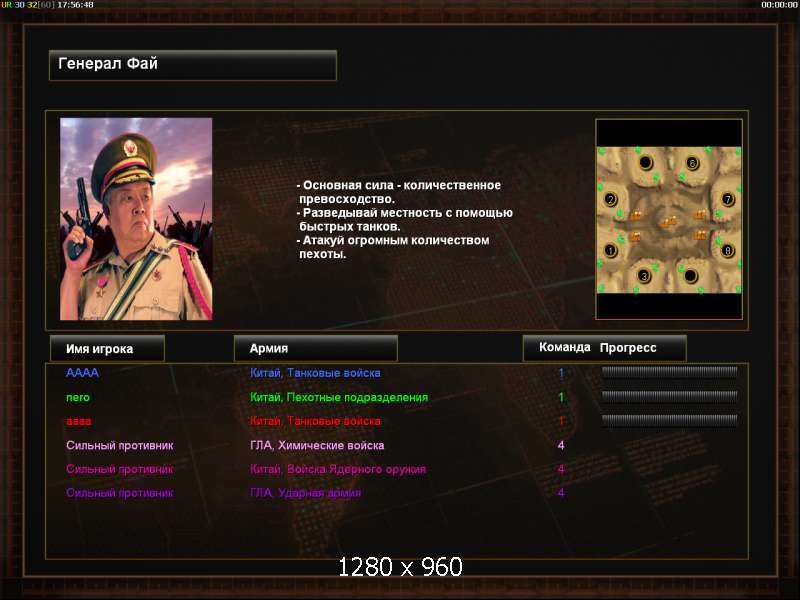Click start position 6 on the minimap
The height and width of the screenshot is (600, 800).
692,163
